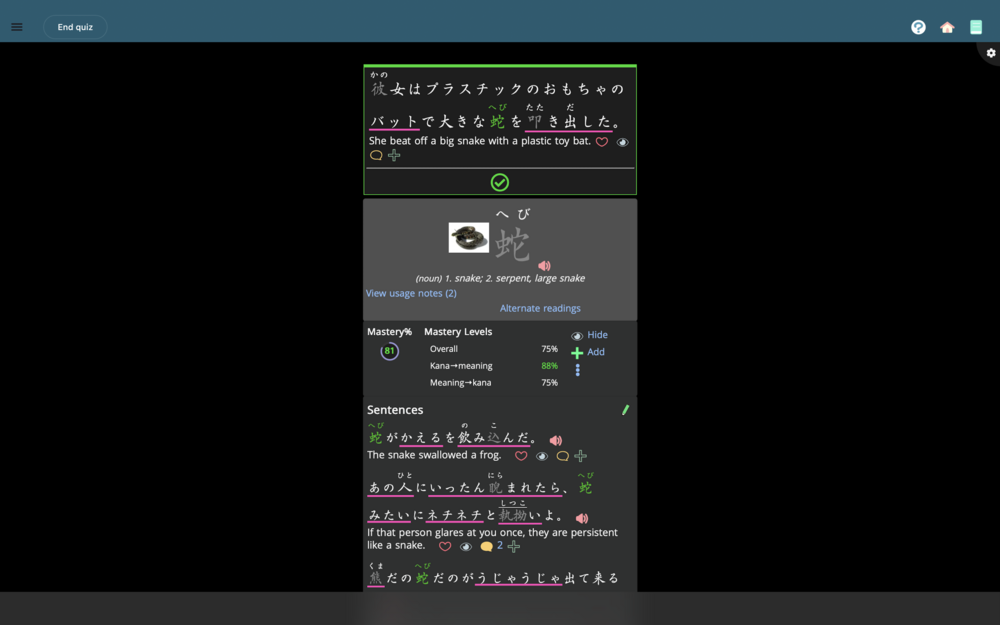The width and height of the screenshot is (1000, 625).
Task: Open View usage notes (2)
Action: pyautogui.click(x=411, y=293)
